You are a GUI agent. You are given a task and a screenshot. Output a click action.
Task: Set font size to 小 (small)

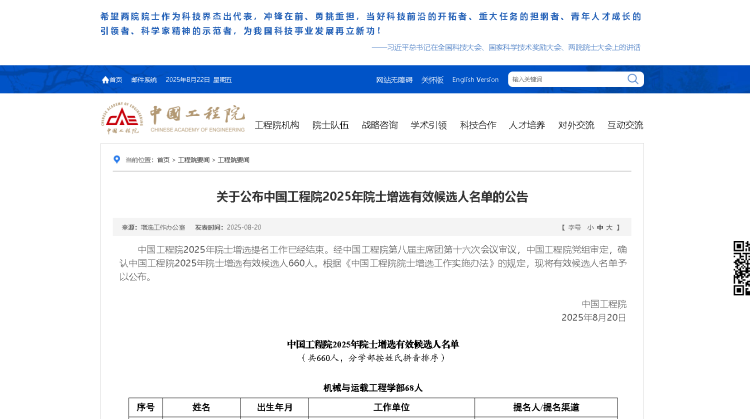tap(590, 227)
